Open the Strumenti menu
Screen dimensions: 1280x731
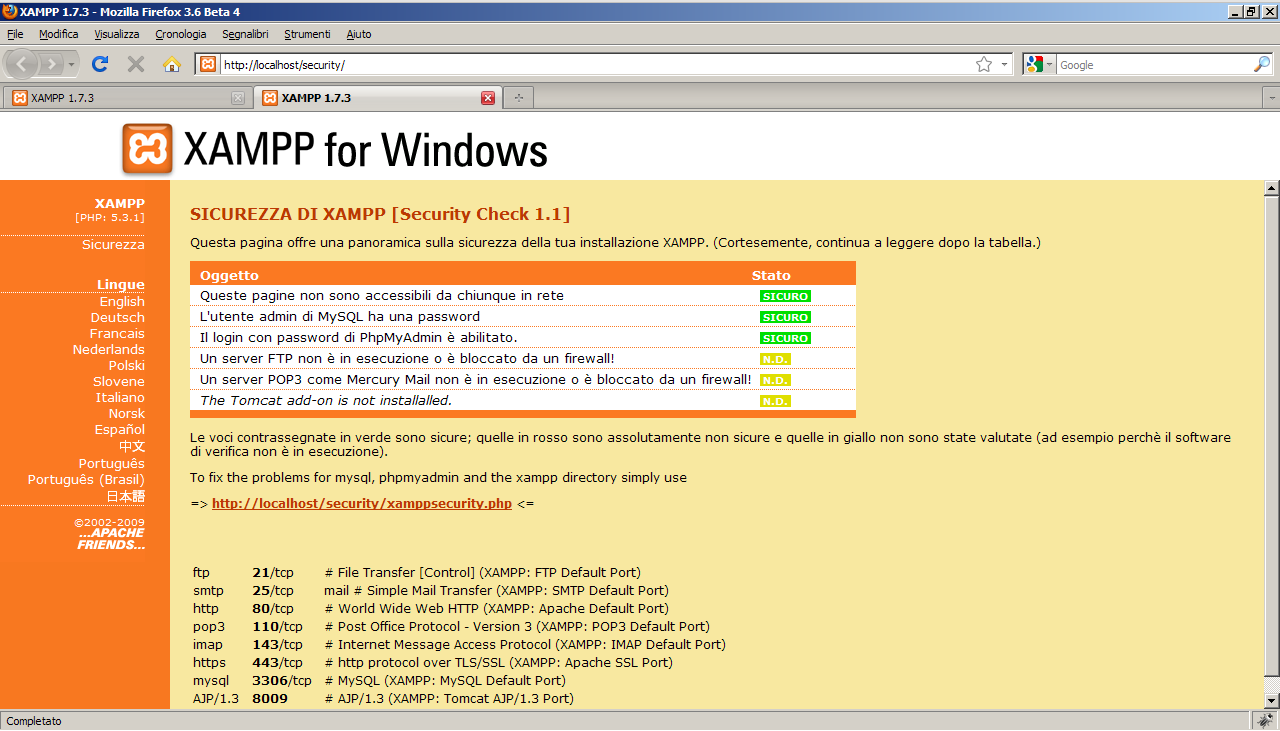click(x=307, y=34)
